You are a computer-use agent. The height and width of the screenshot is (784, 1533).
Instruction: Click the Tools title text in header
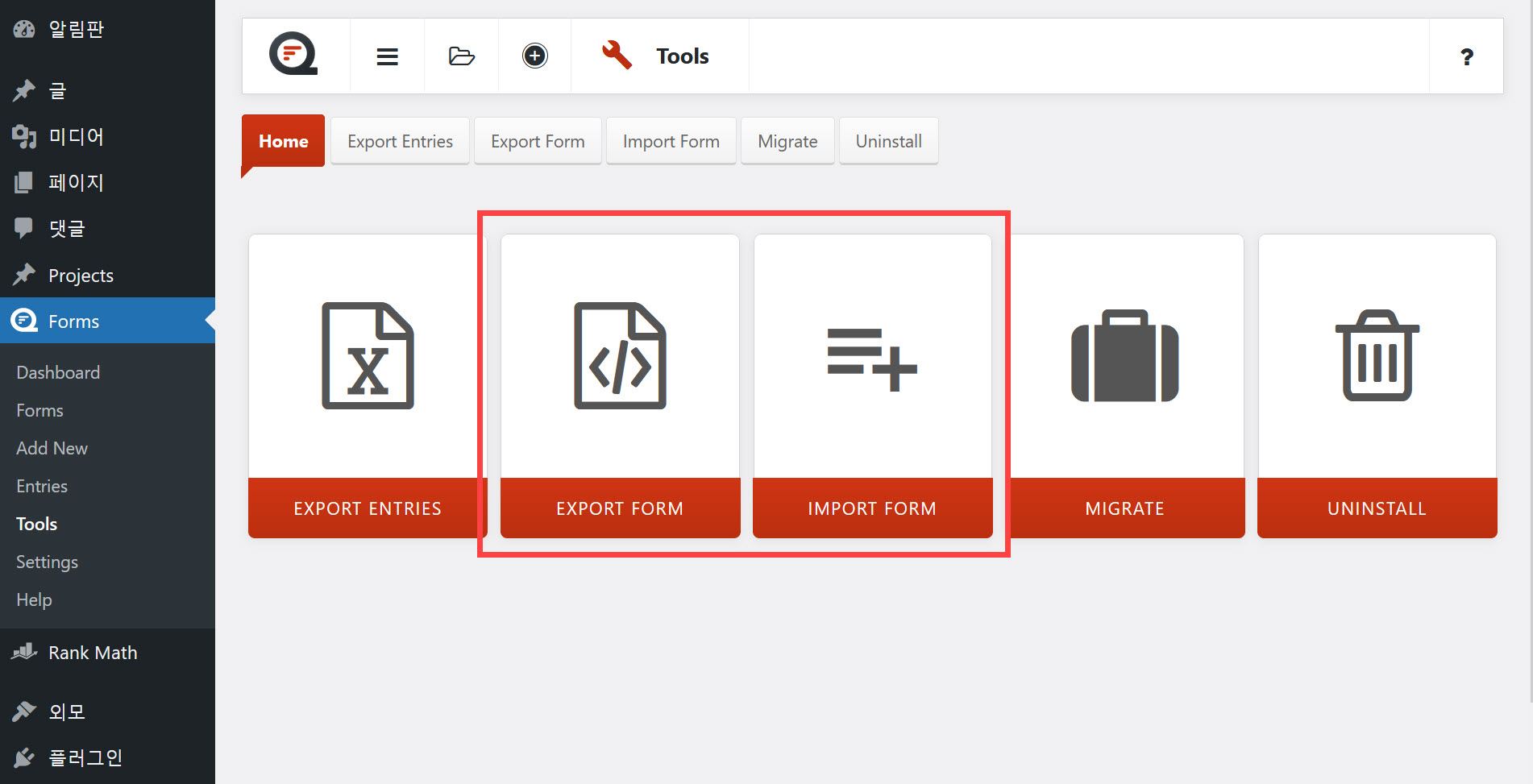click(x=682, y=56)
